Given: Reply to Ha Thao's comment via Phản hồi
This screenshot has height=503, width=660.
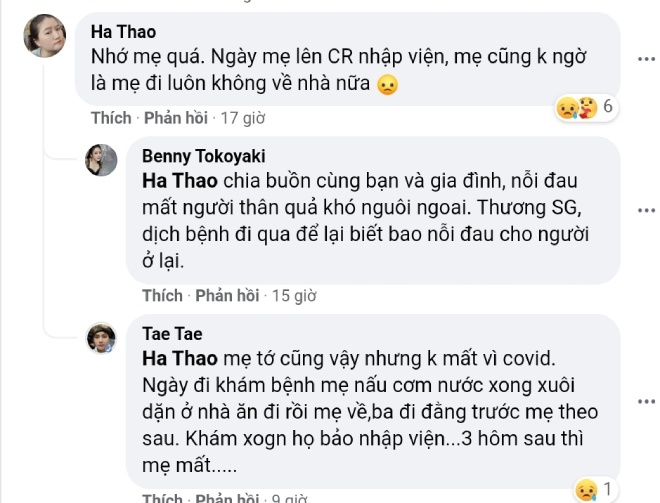Looking at the screenshot, I should pos(176,118).
